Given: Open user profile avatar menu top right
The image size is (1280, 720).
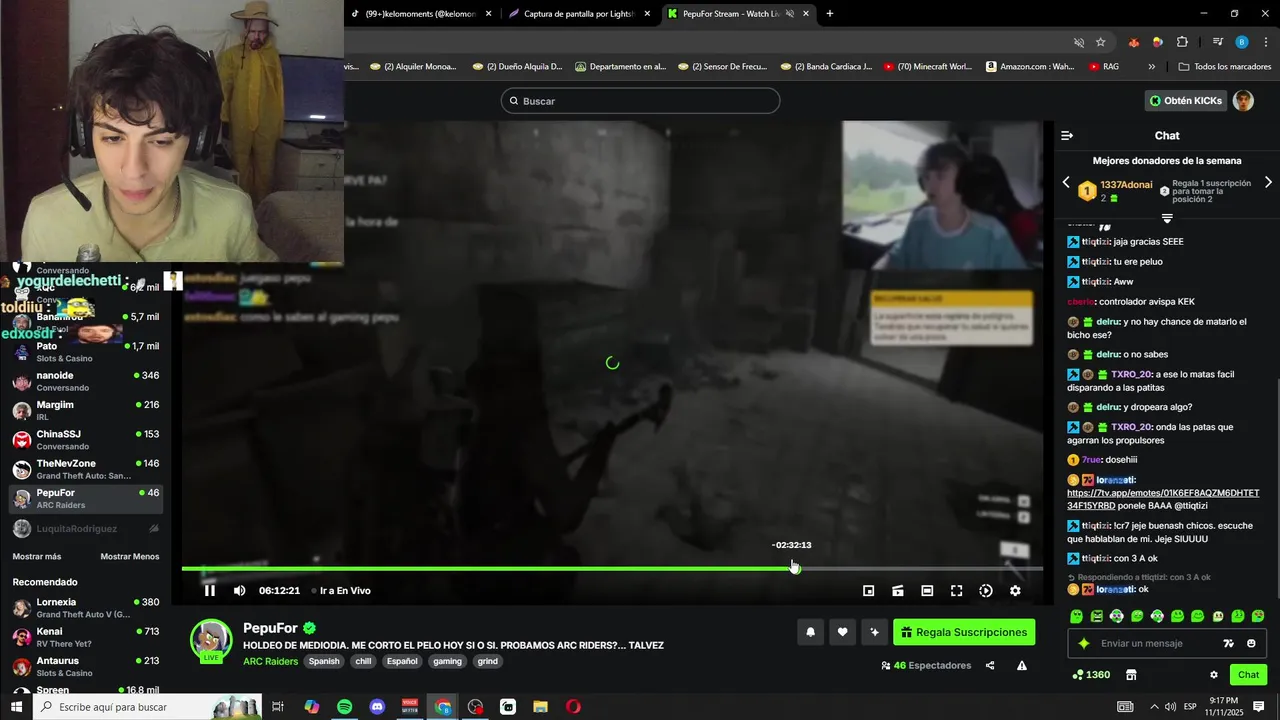Looking at the screenshot, I should pos(1243,101).
